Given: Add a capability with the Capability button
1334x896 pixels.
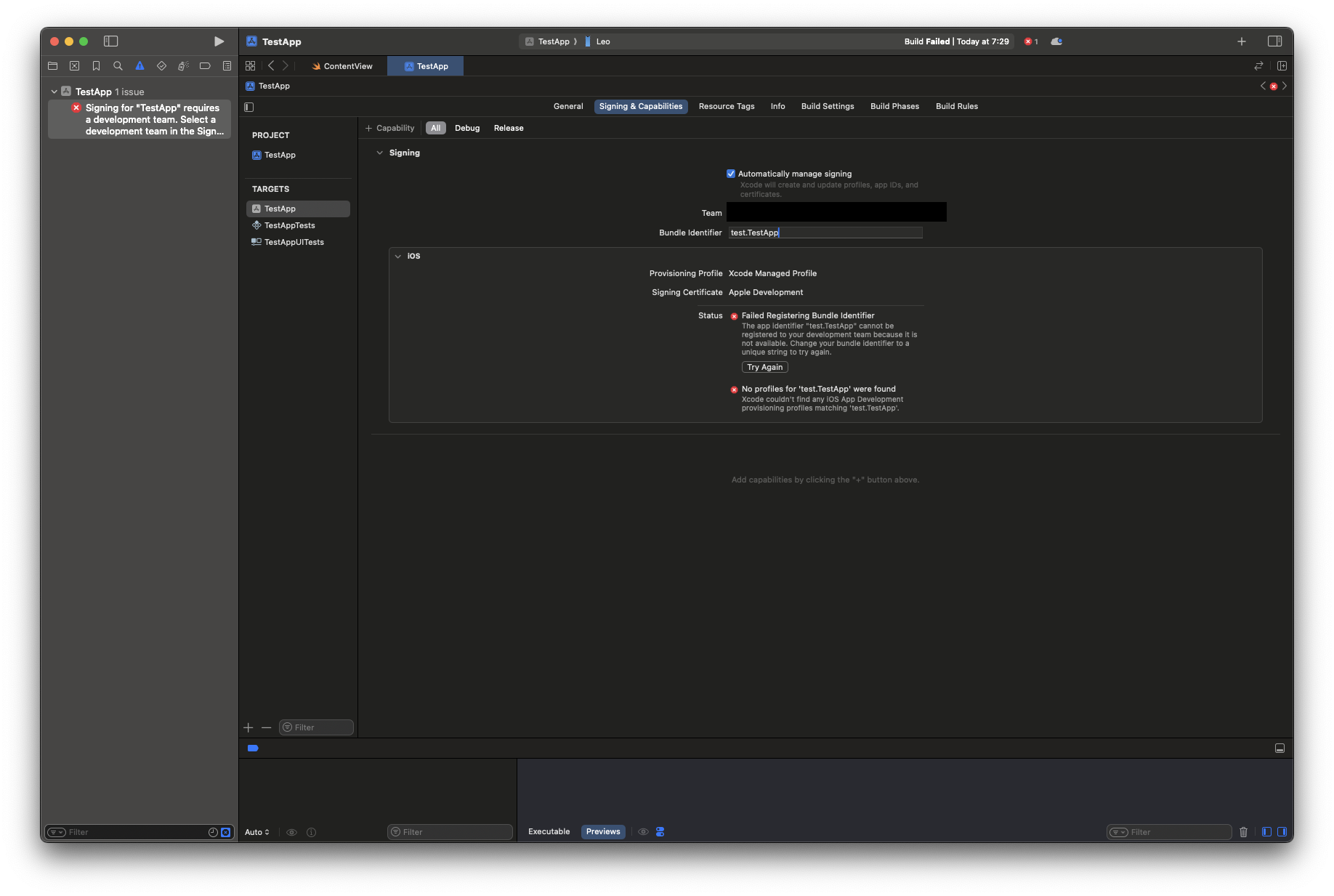Looking at the screenshot, I should (x=391, y=128).
